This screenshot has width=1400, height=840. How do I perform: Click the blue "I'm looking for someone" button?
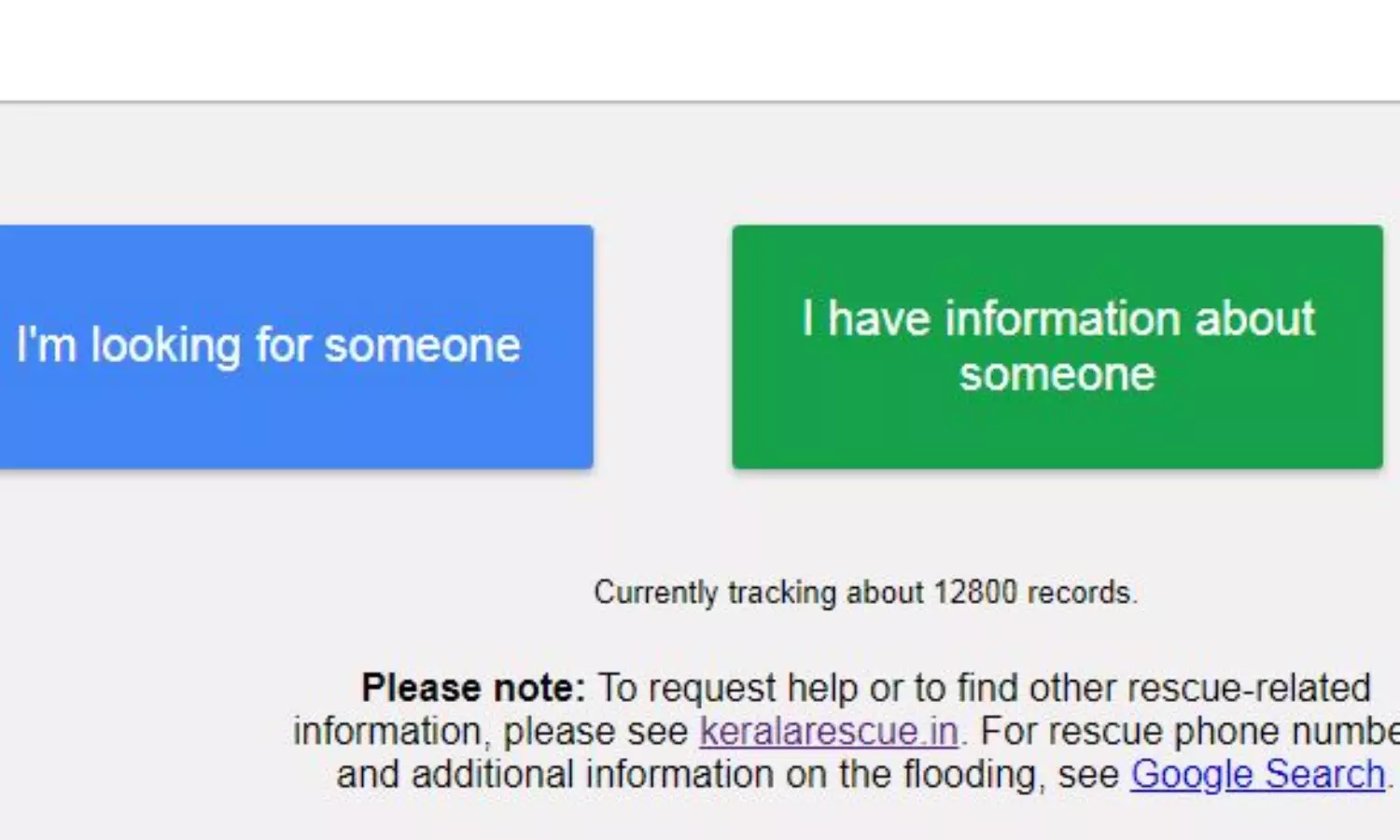click(295, 346)
